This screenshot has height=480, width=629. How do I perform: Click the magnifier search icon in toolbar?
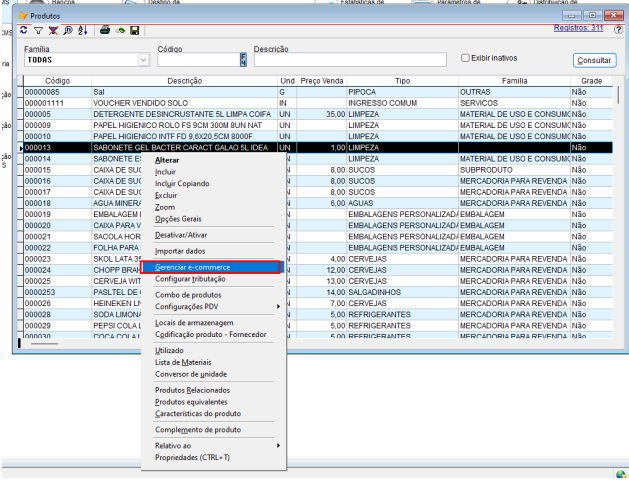coord(66,31)
